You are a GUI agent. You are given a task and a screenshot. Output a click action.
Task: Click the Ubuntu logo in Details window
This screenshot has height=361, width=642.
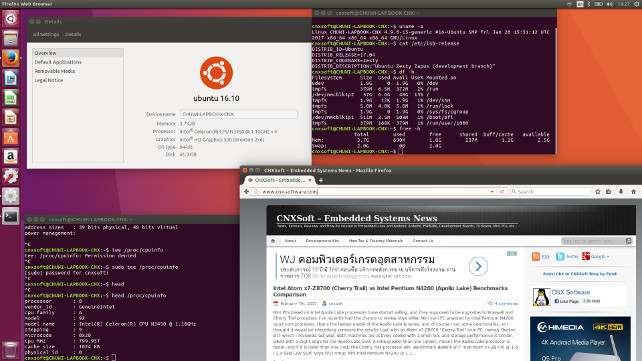[216, 73]
